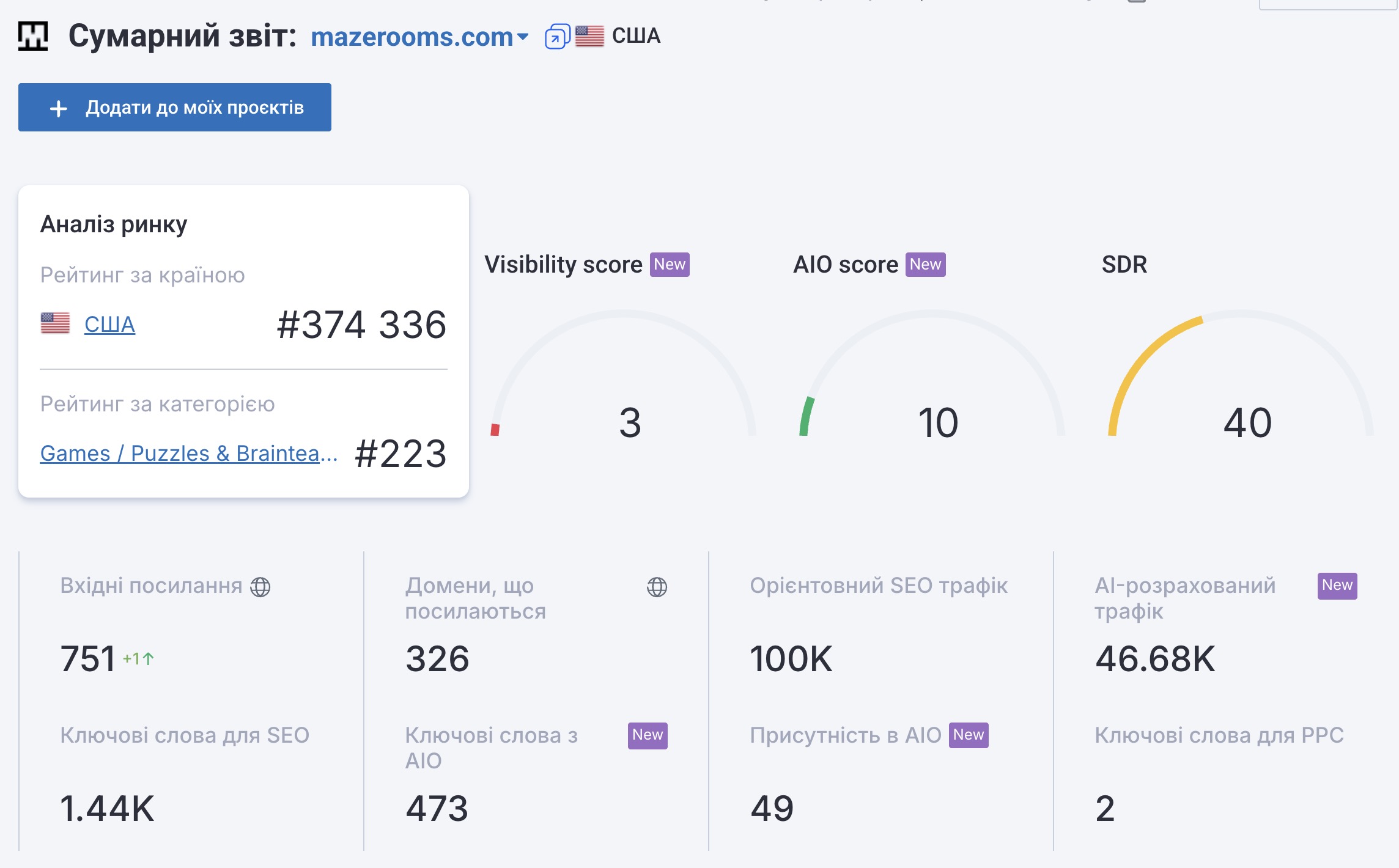Click the New badge next to Visibility score
This screenshot has height=868, width=1399.
click(670, 265)
